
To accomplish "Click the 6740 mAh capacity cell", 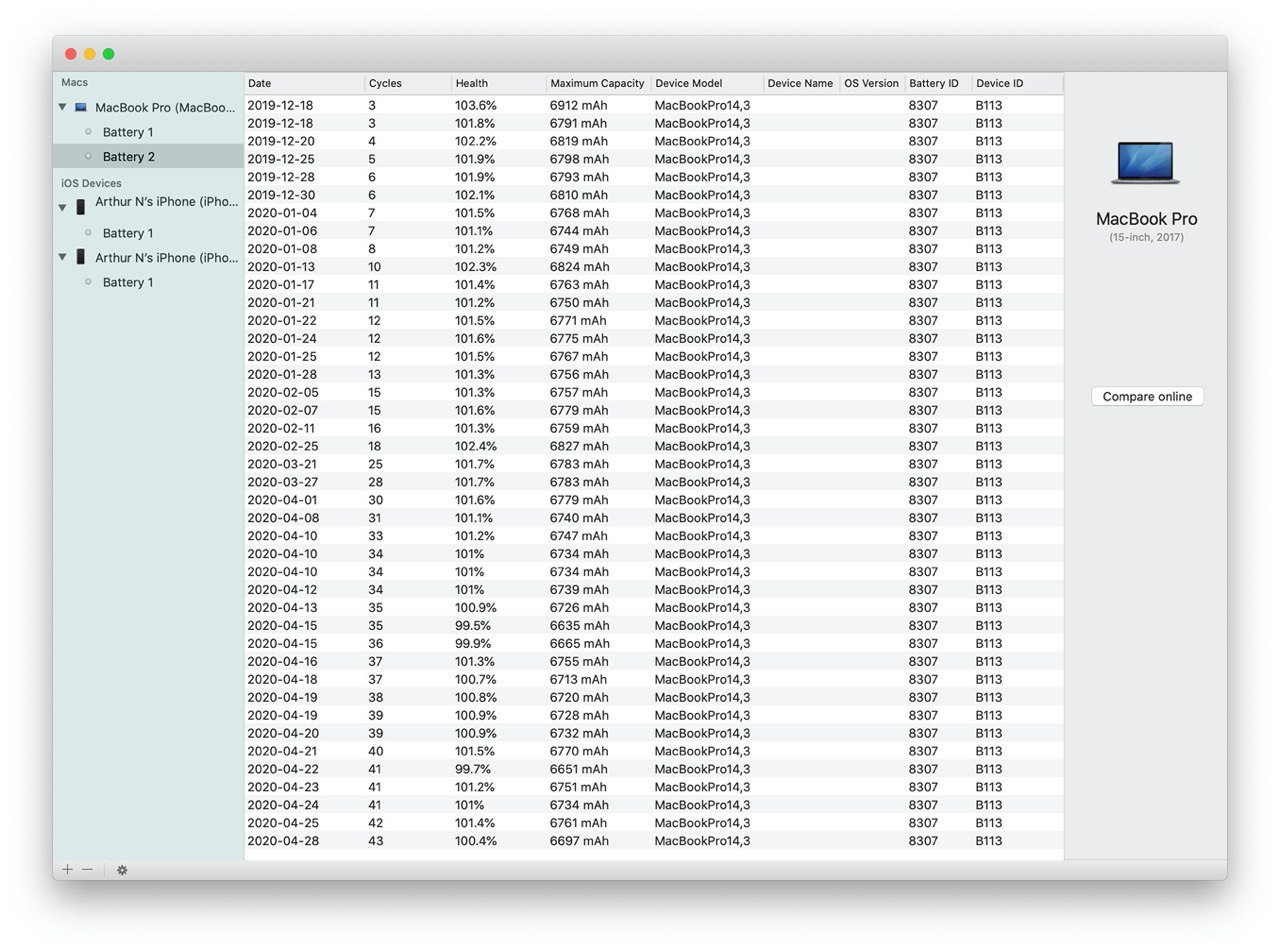I will (579, 518).
